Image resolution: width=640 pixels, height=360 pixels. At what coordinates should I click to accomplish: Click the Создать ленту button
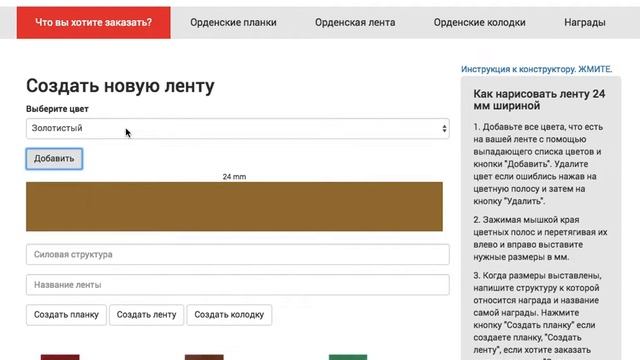point(146,315)
